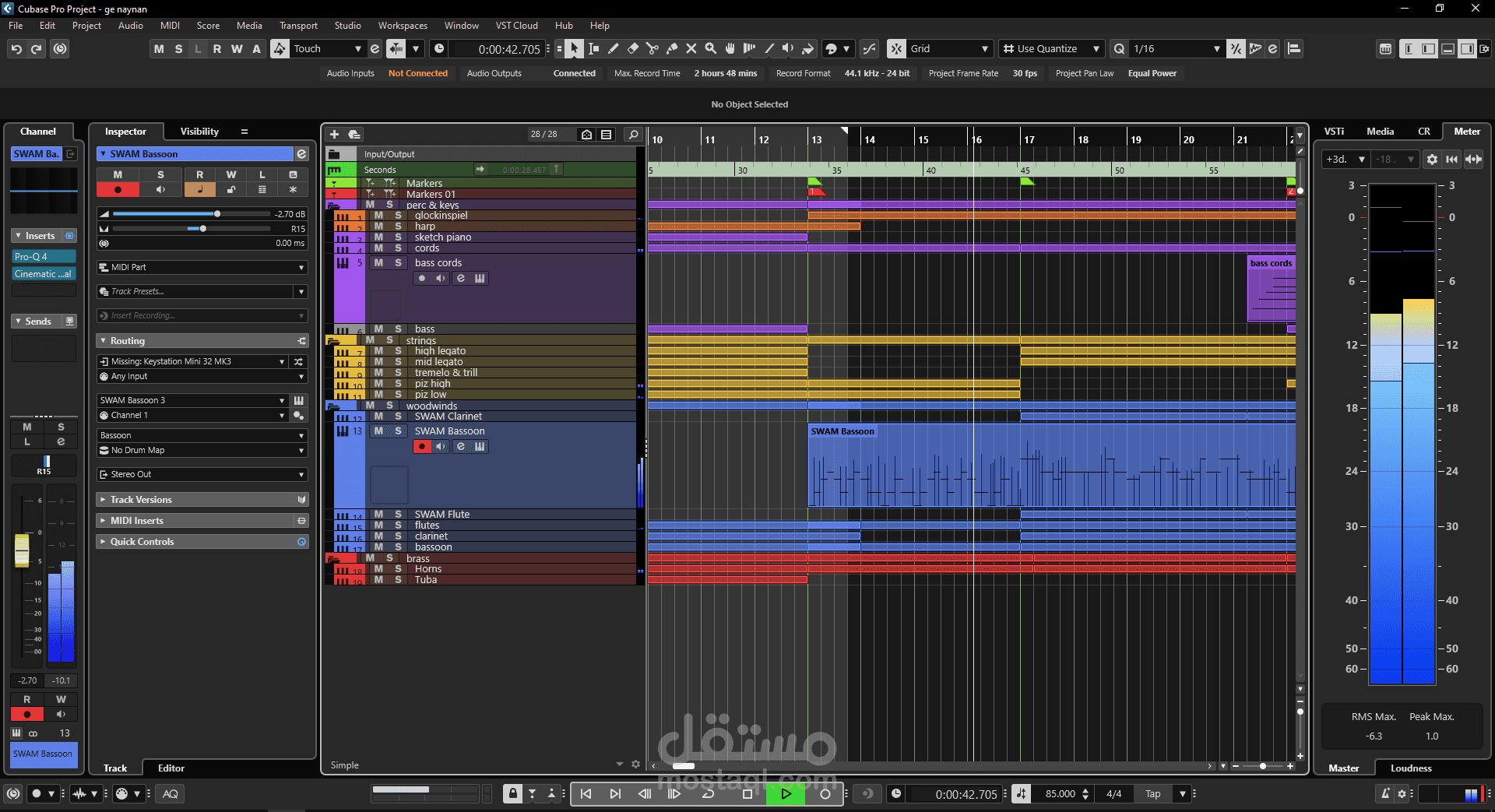
Task: Open the meter settings gear icon
Action: pyautogui.click(x=1432, y=160)
